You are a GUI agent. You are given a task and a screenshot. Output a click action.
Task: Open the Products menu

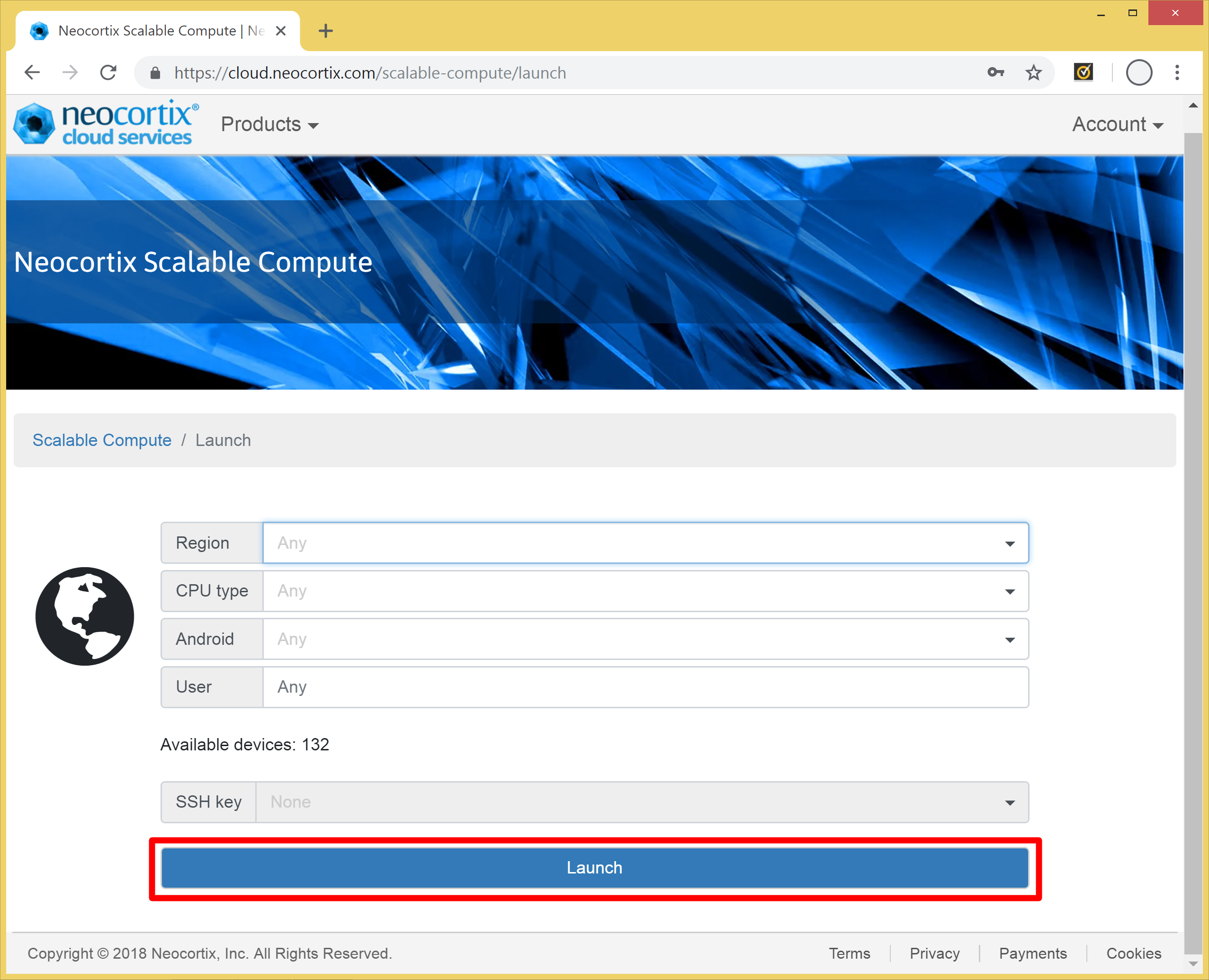point(270,124)
